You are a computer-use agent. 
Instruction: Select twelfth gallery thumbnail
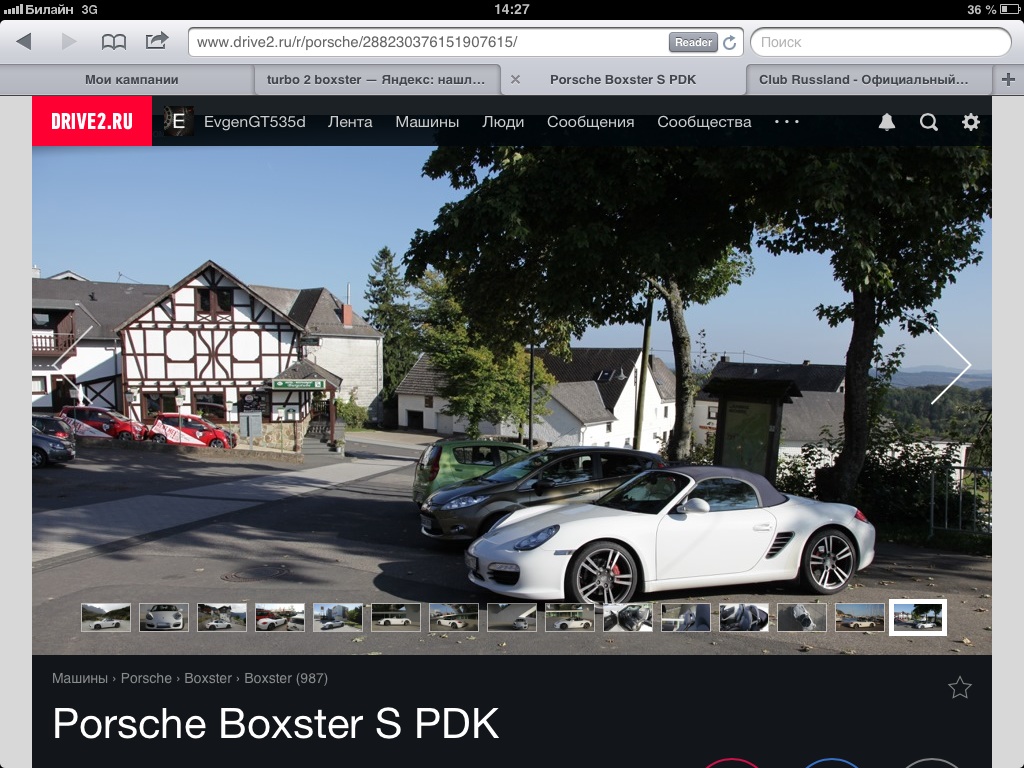744,617
